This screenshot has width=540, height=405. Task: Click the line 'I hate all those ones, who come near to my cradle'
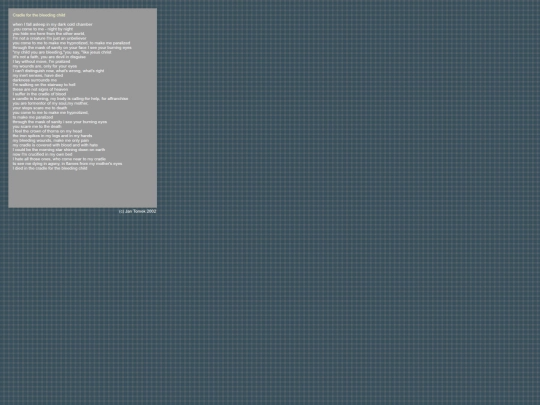(59, 159)
